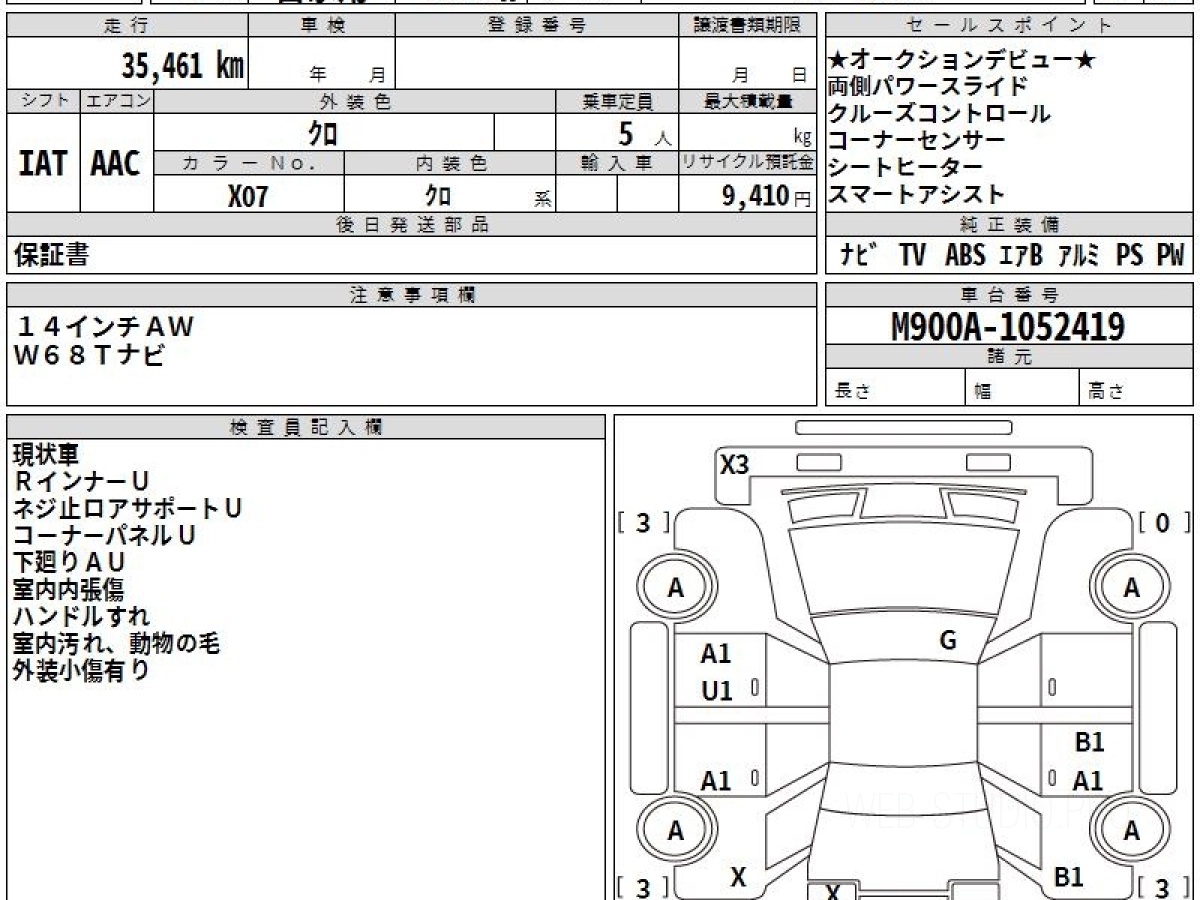
Task: Click the 後日発送部品 header
Action: pos(411,225)
